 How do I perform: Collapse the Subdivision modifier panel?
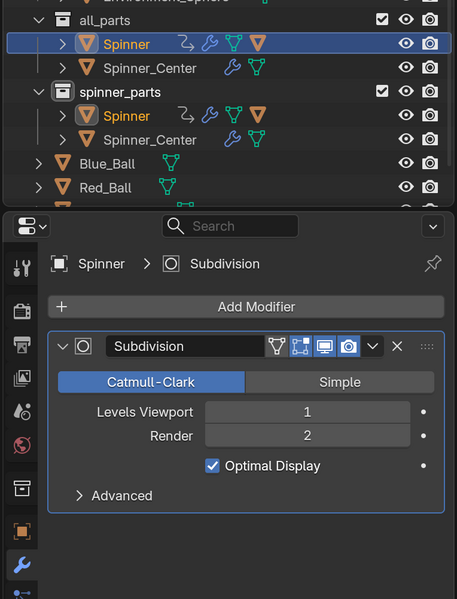[62, 346]
